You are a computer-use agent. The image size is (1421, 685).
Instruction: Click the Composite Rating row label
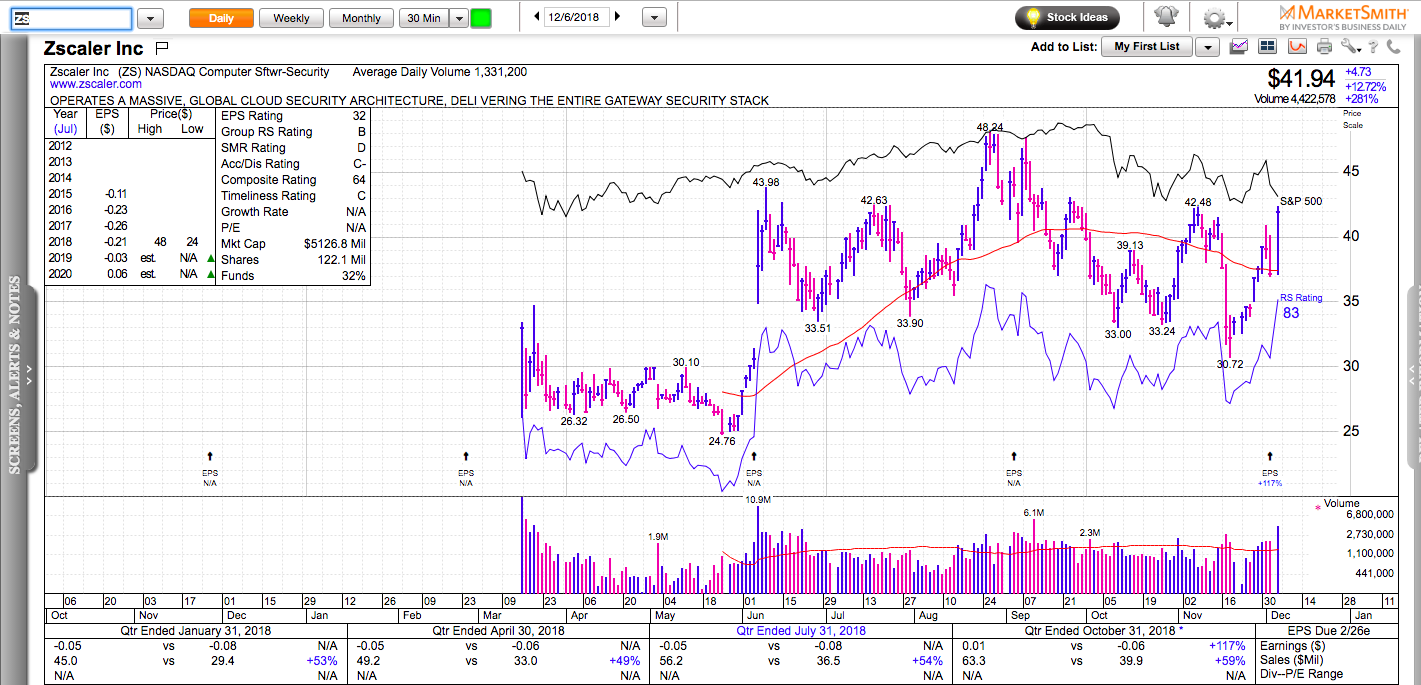pos(268,180)
